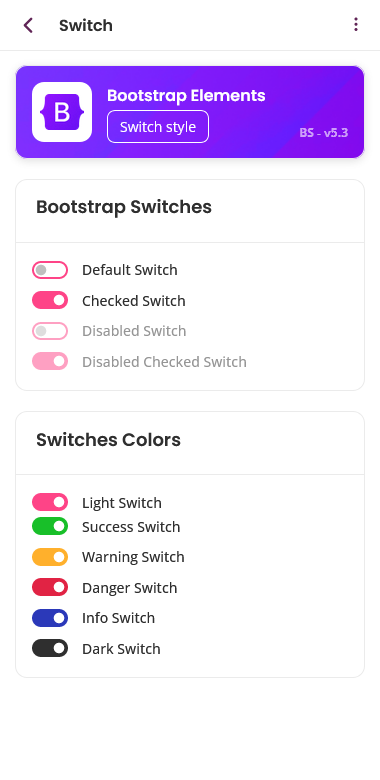Click the Bootstrap B logo icon
380x780 pixels.
pyautogui.click(x=62, y=112)
